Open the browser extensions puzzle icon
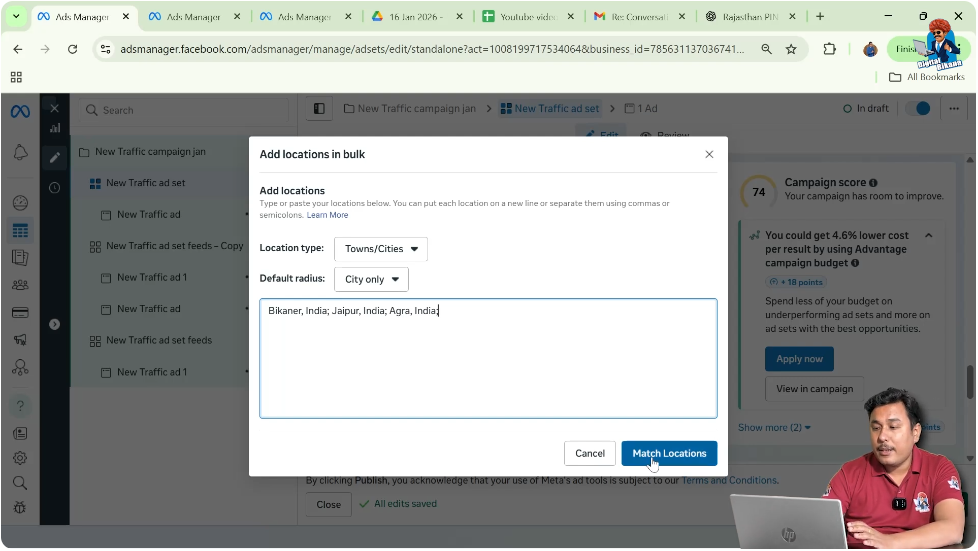The width and height of the screenshot is (978, 551). (x=829, y=49)
